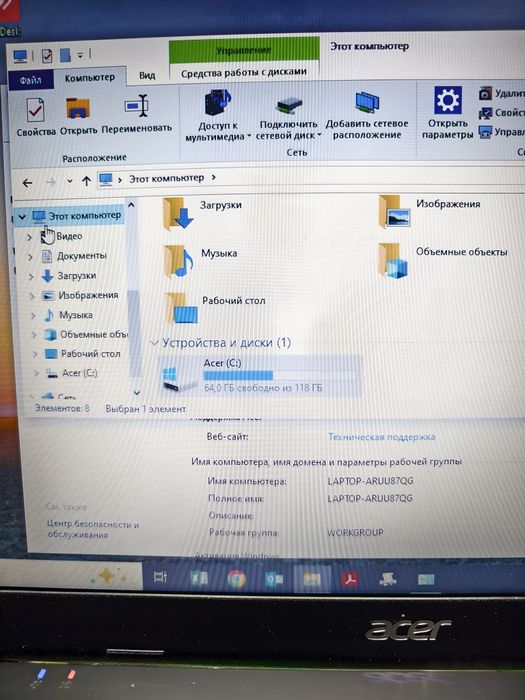Click the Переименовать rename icon
The height and width of the screenshot is (700, 525).
click(x=137, y=107)
